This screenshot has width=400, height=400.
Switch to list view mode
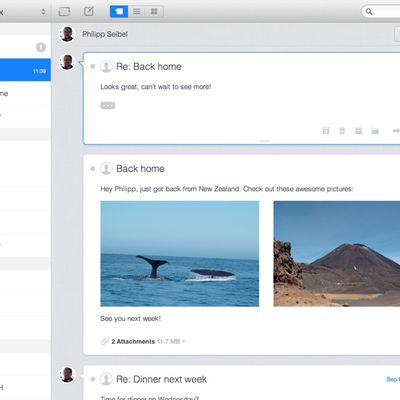click(x=137, y=12)
